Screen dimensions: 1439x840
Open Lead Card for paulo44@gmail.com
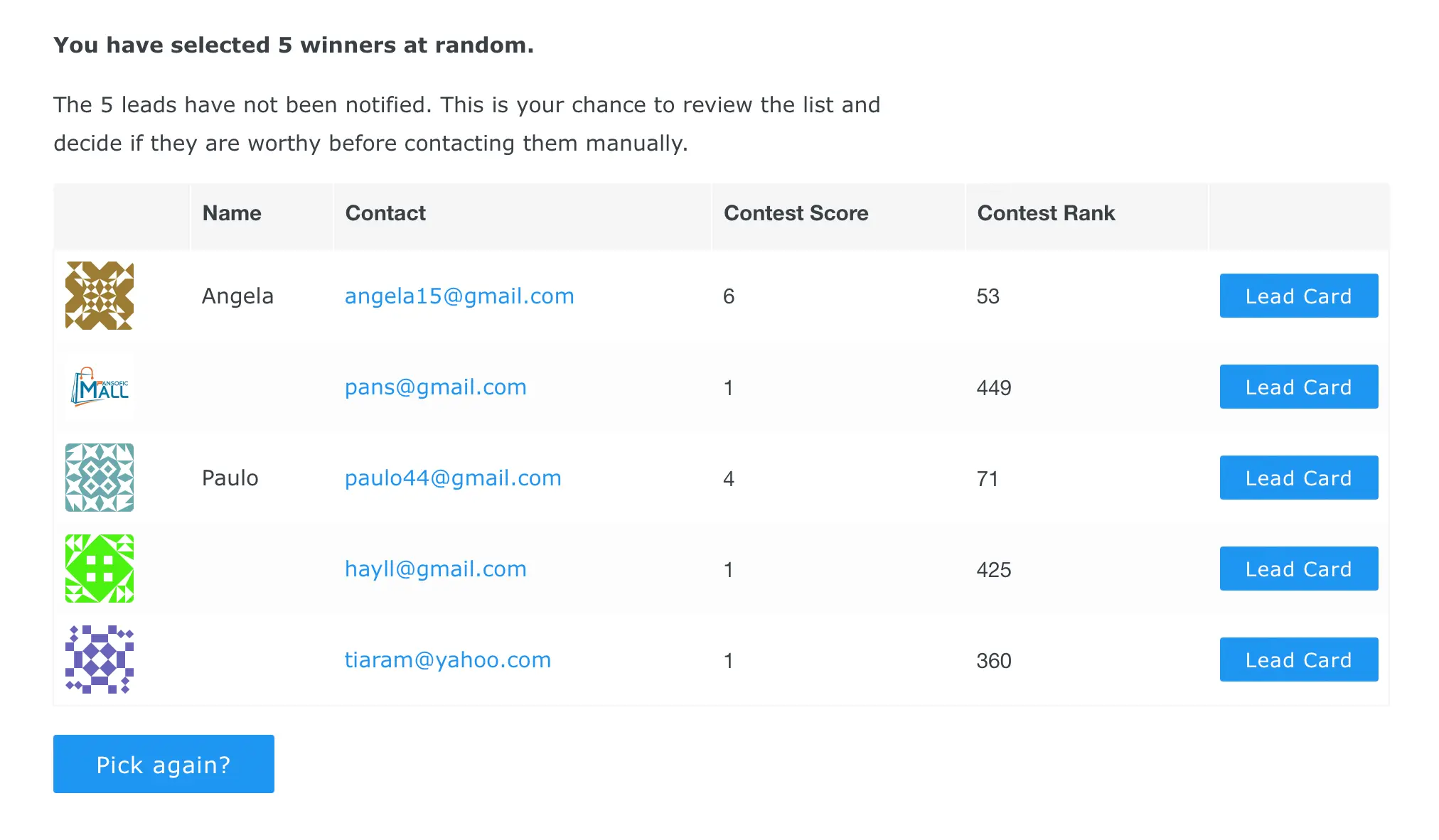point(1298,478)
